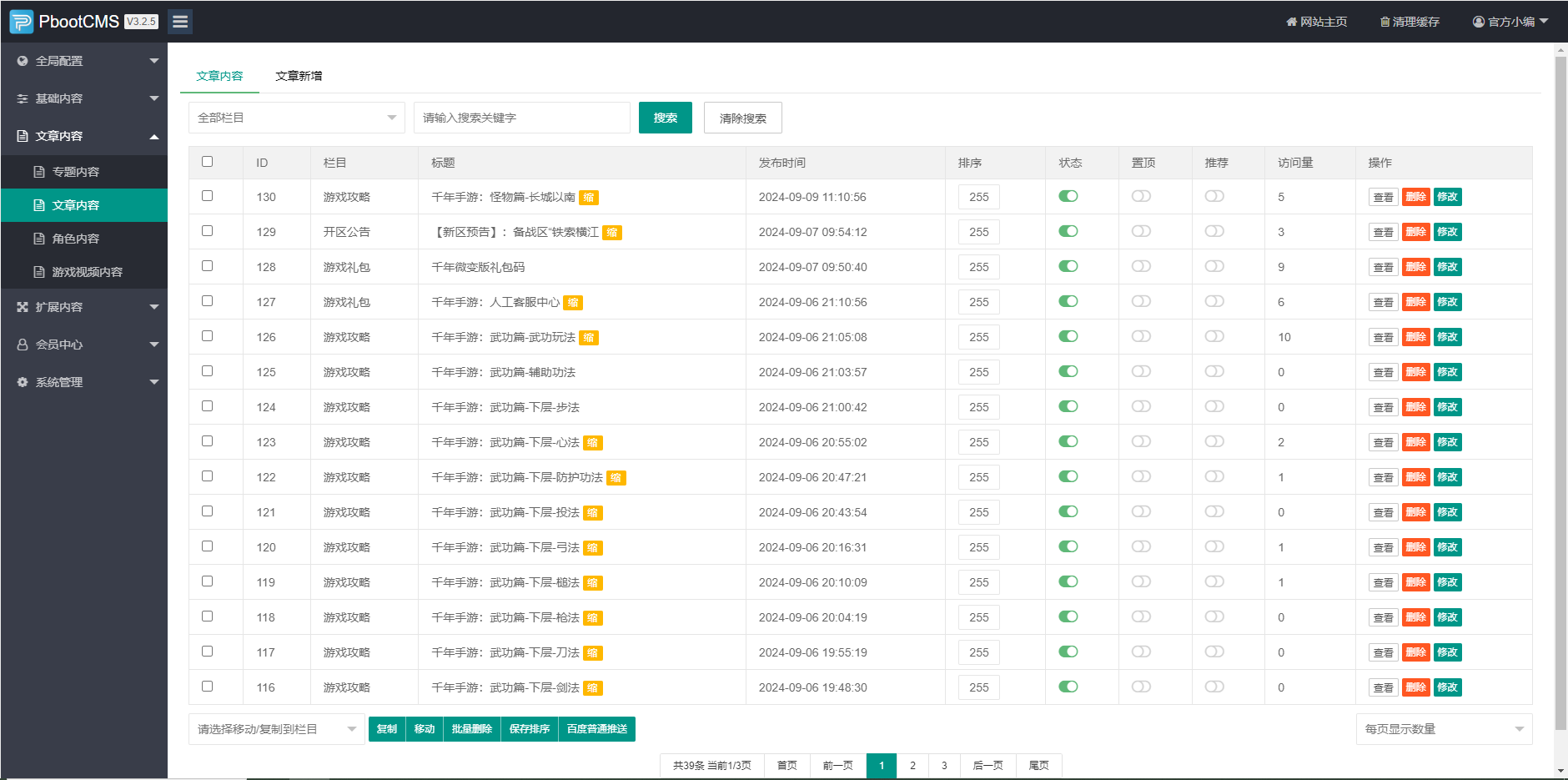Screen dimensions: 1568x780
Task: Expand the 全局配置 menu arrow
Action: pos(154,61)
